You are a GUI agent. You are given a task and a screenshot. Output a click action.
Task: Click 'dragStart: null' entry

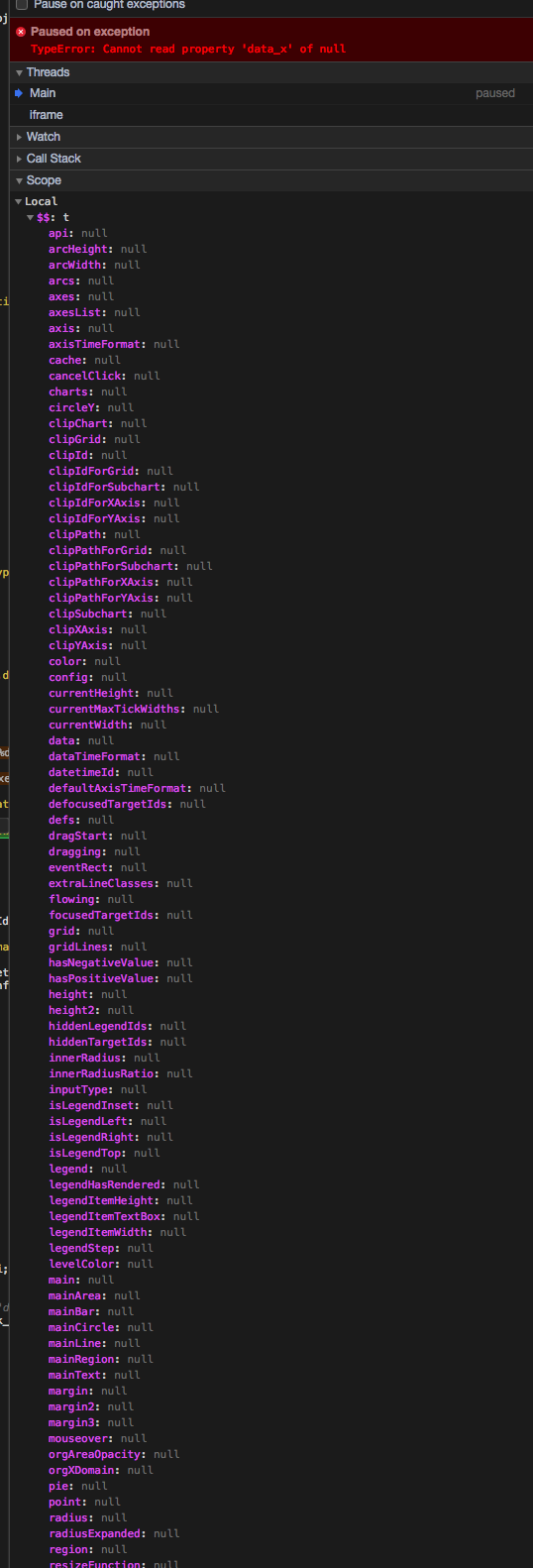coord(98,836)
